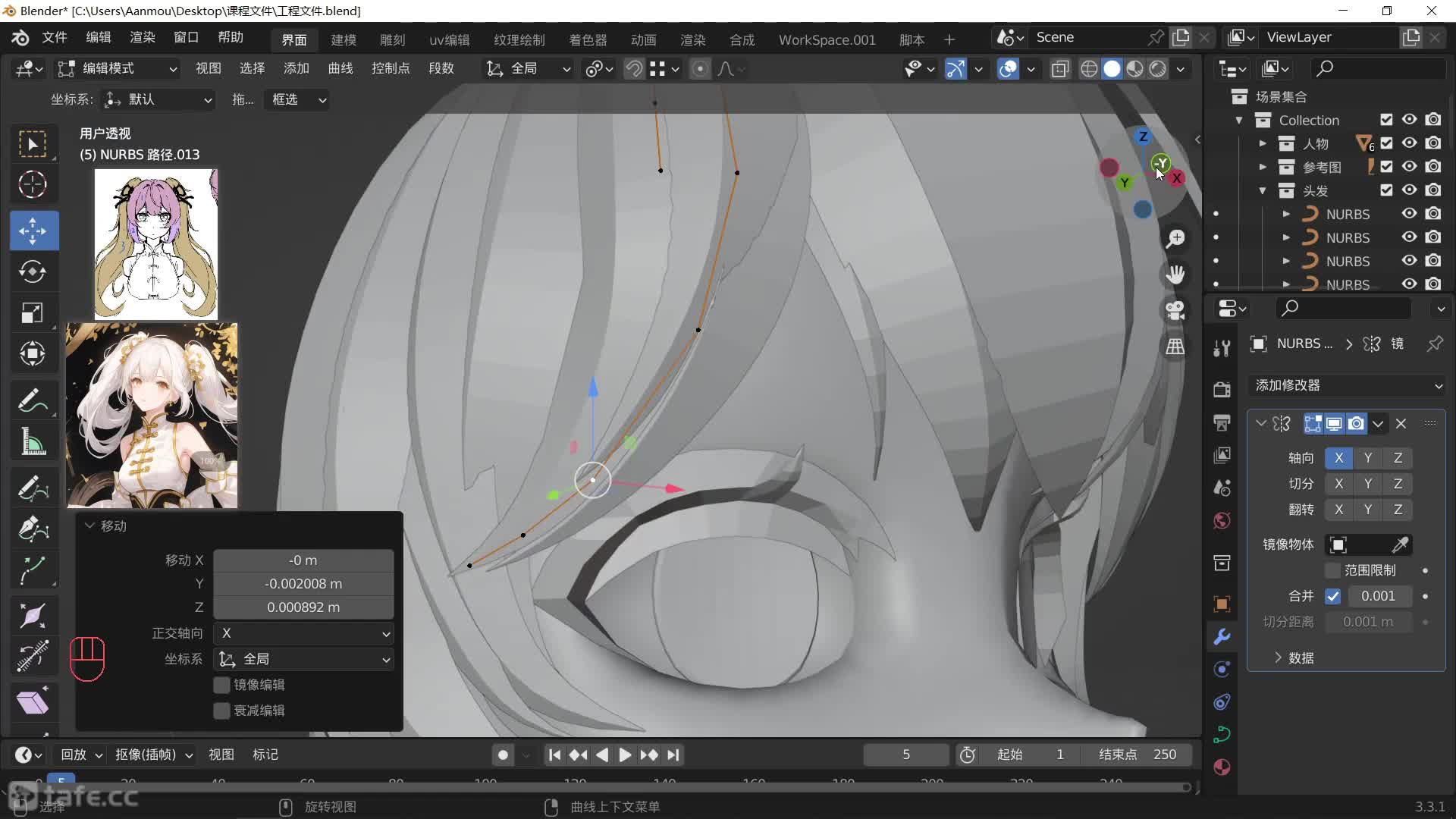Viewport: 1456px width, 819px height.
Task: Hide the 人物 collection with eye icon
Action: point(1409,143)
